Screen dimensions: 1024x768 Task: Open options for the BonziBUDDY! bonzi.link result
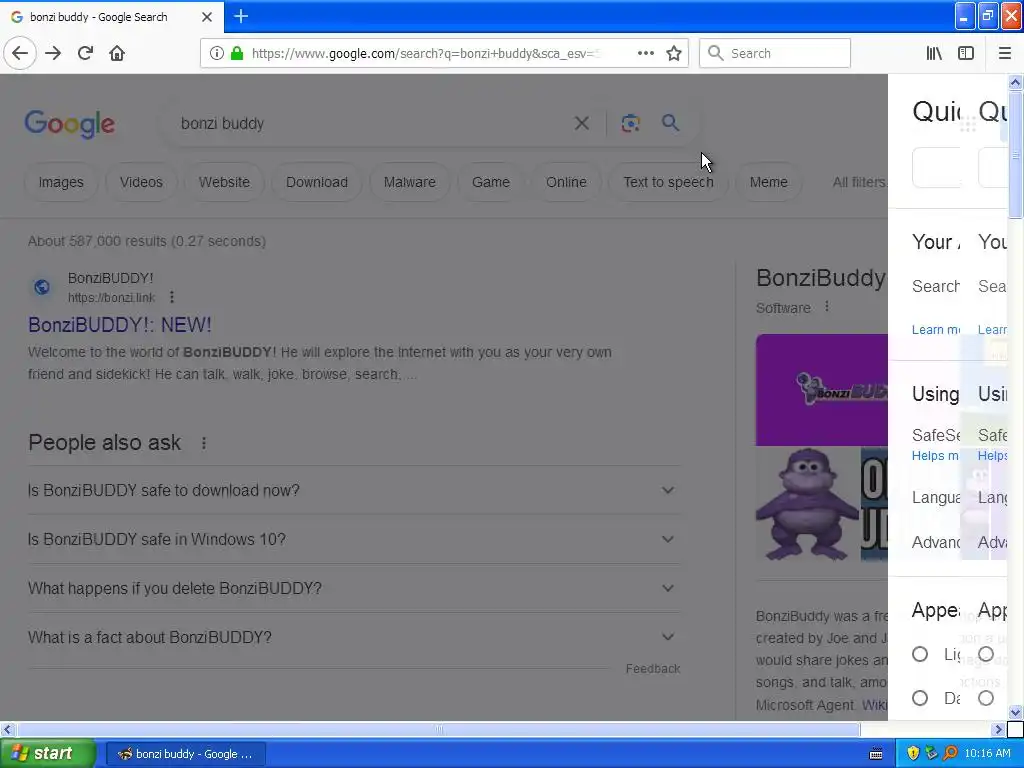tap(172, 297)
